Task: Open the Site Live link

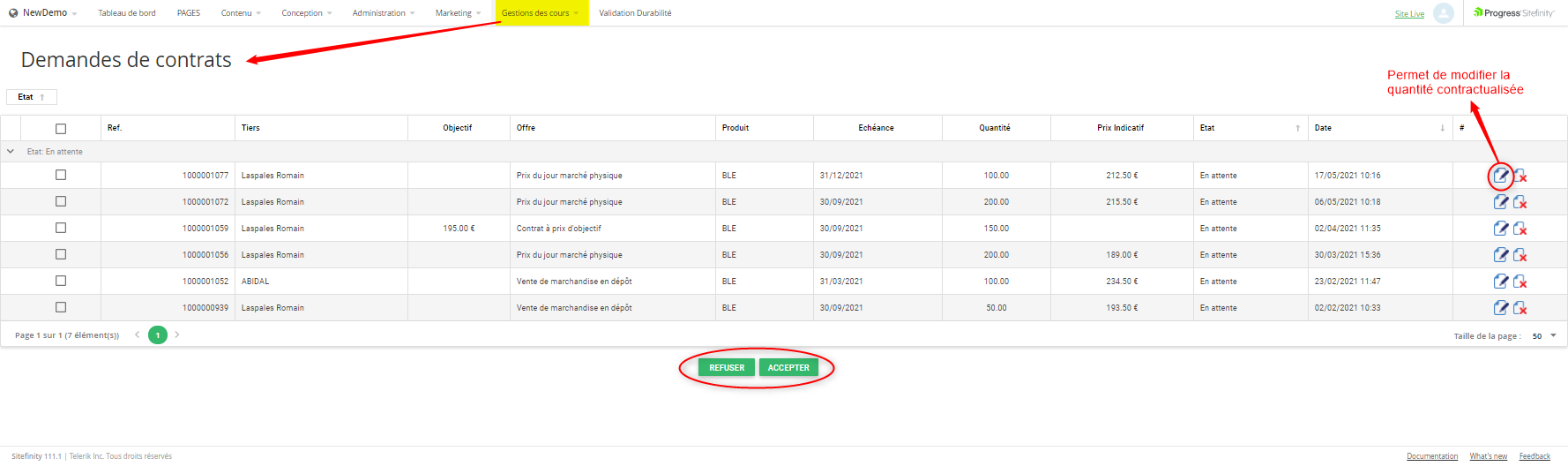Action: [x=1409, y=14]
